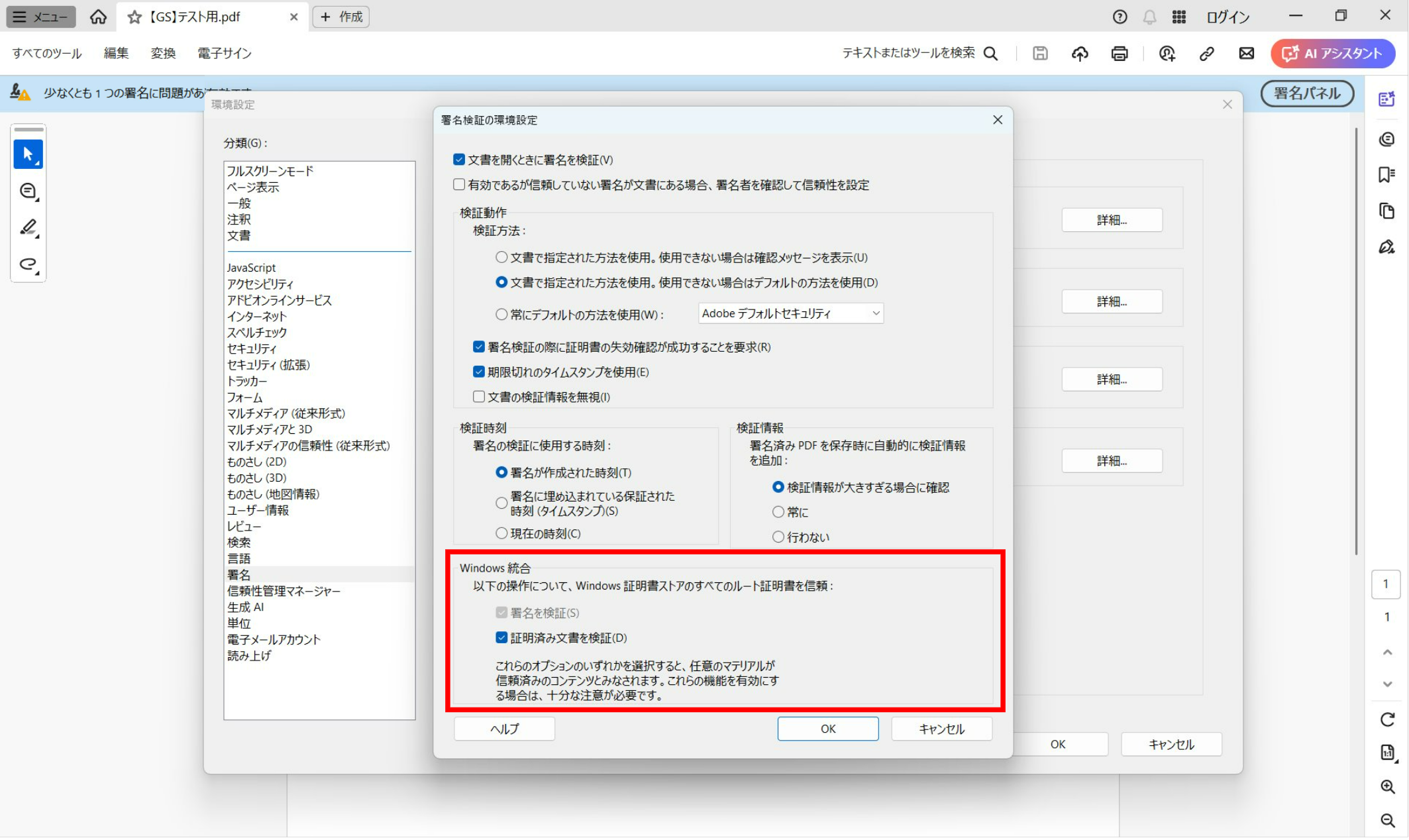Open the page thumbnails panel
Screen dimensions: 1409x840
(x=1386, y=211)
